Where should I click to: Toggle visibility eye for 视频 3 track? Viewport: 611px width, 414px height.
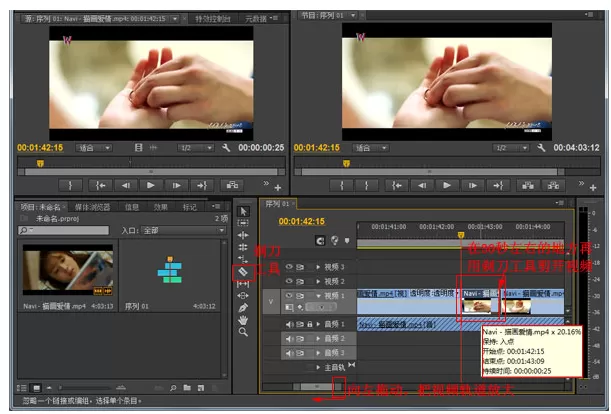289,267
